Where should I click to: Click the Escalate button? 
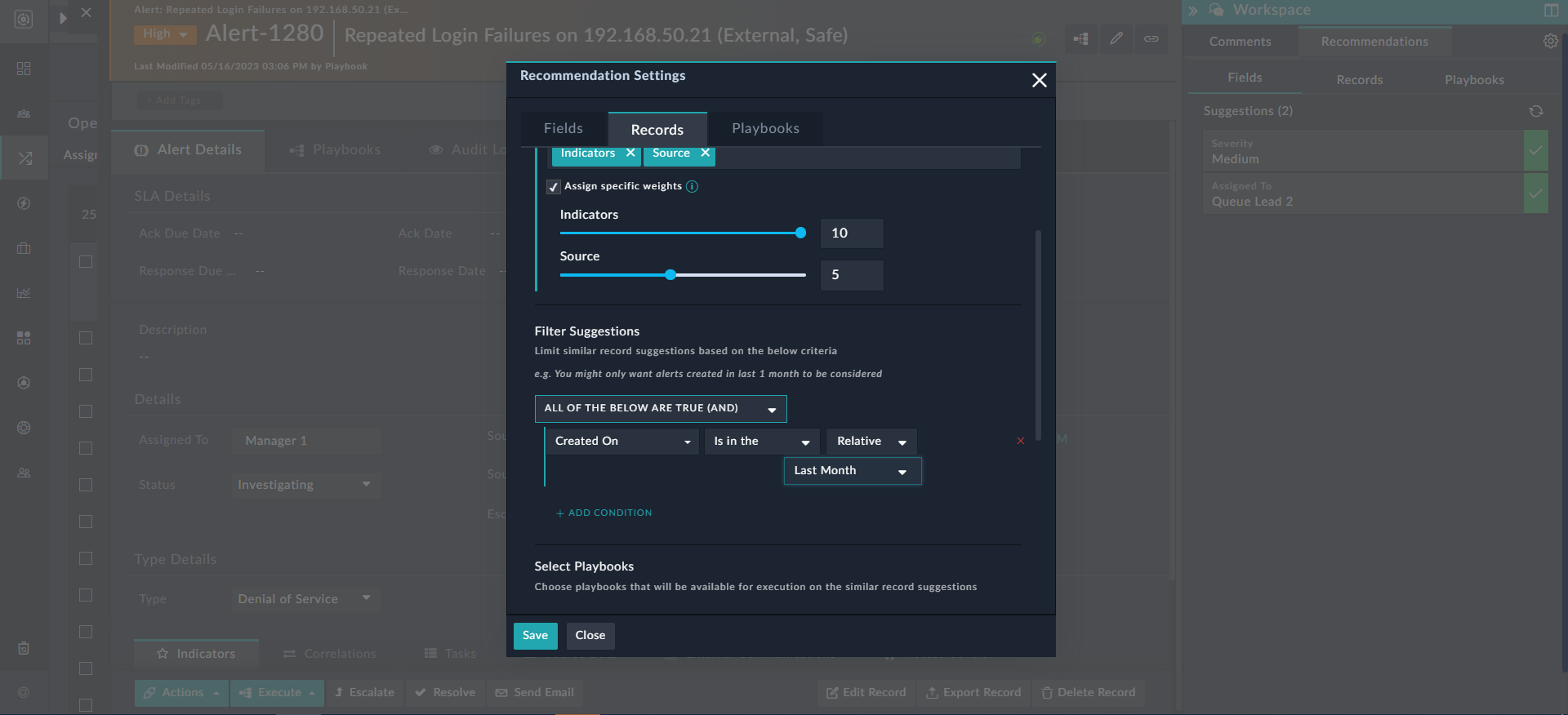[364, 693]
